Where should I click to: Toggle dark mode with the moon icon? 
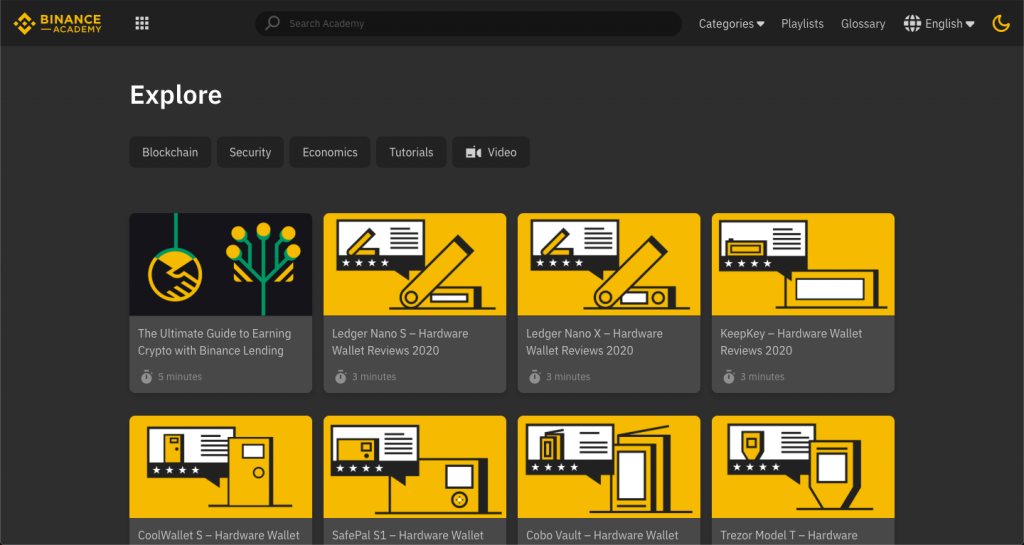click(1000, 23)
